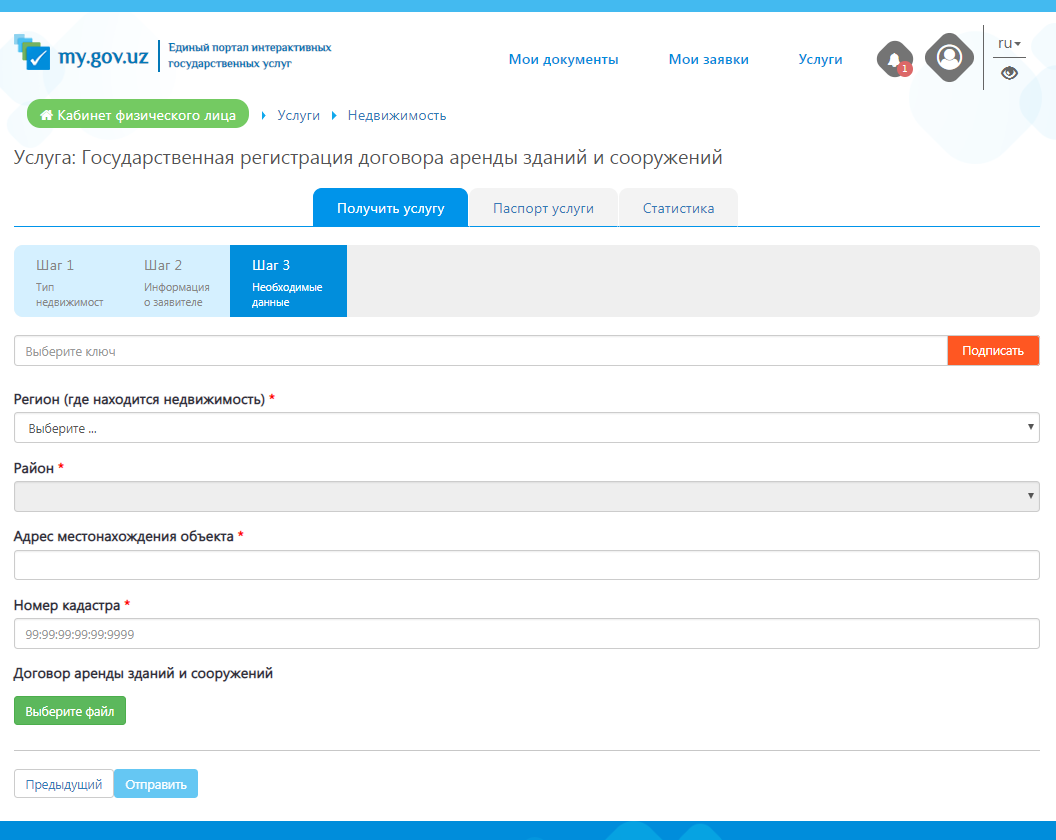1056x840 pixels.
Task: Select the Получить услугу tab
Action: [390, 208]
